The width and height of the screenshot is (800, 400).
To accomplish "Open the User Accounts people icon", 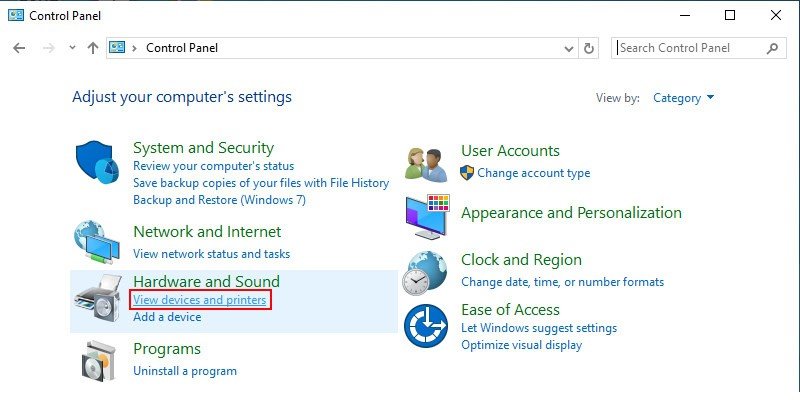I will (426, 163).
